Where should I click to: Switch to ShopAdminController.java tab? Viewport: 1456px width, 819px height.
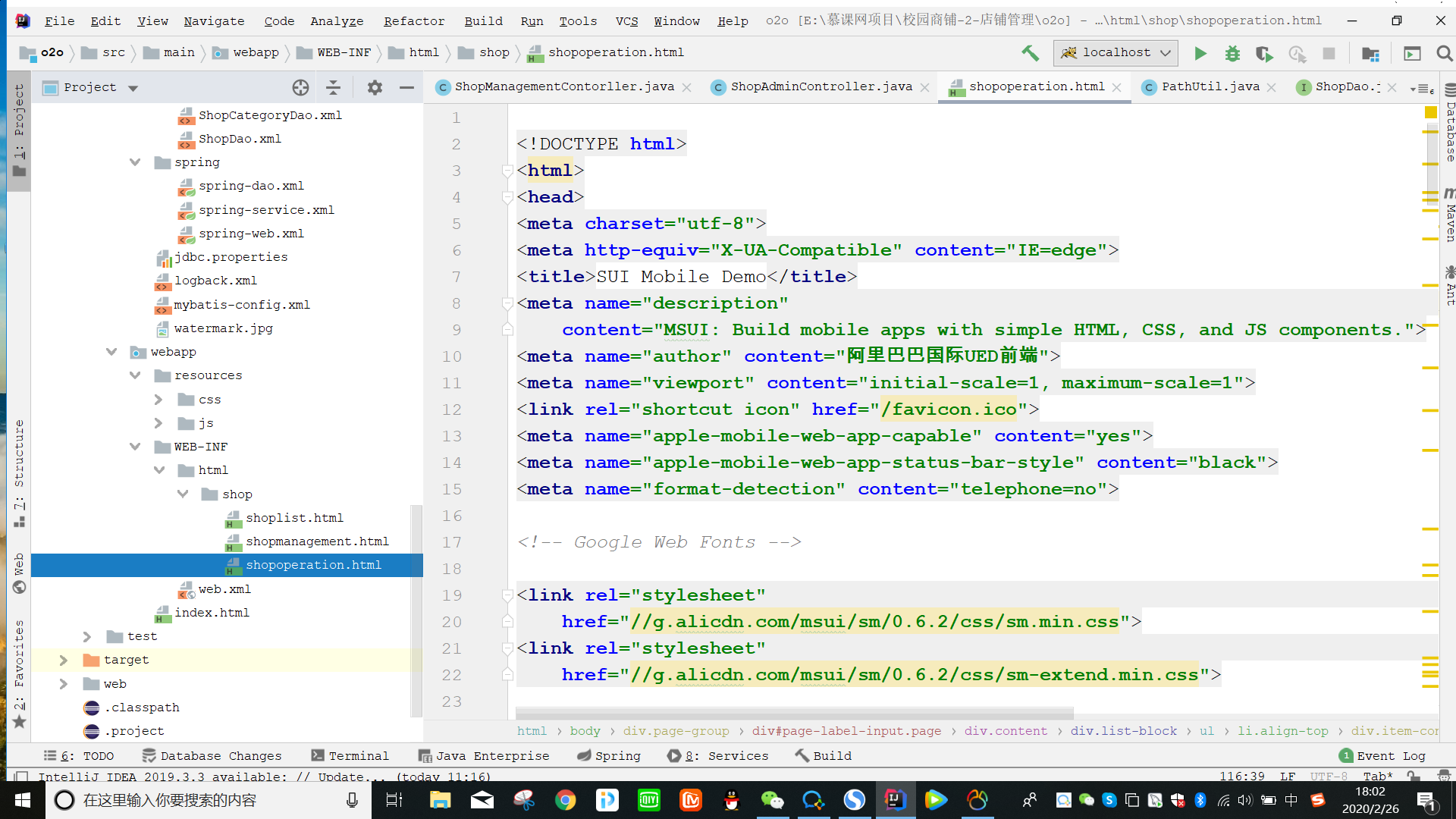coord(821,87)
